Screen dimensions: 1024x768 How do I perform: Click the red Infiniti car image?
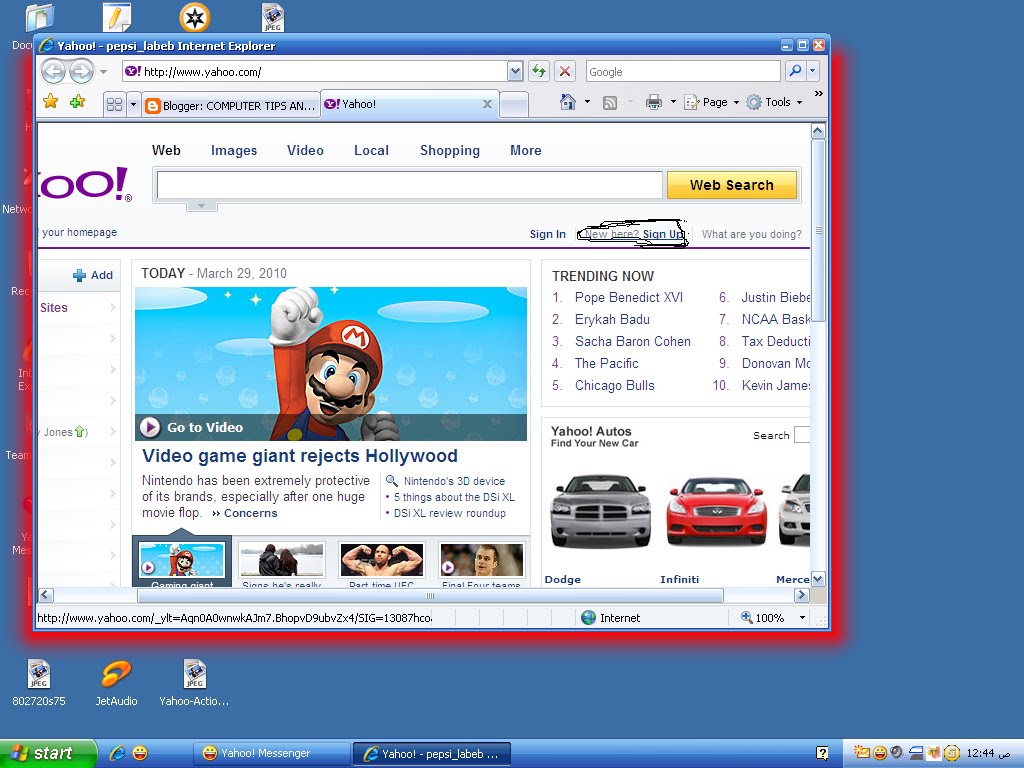[716, 511]
